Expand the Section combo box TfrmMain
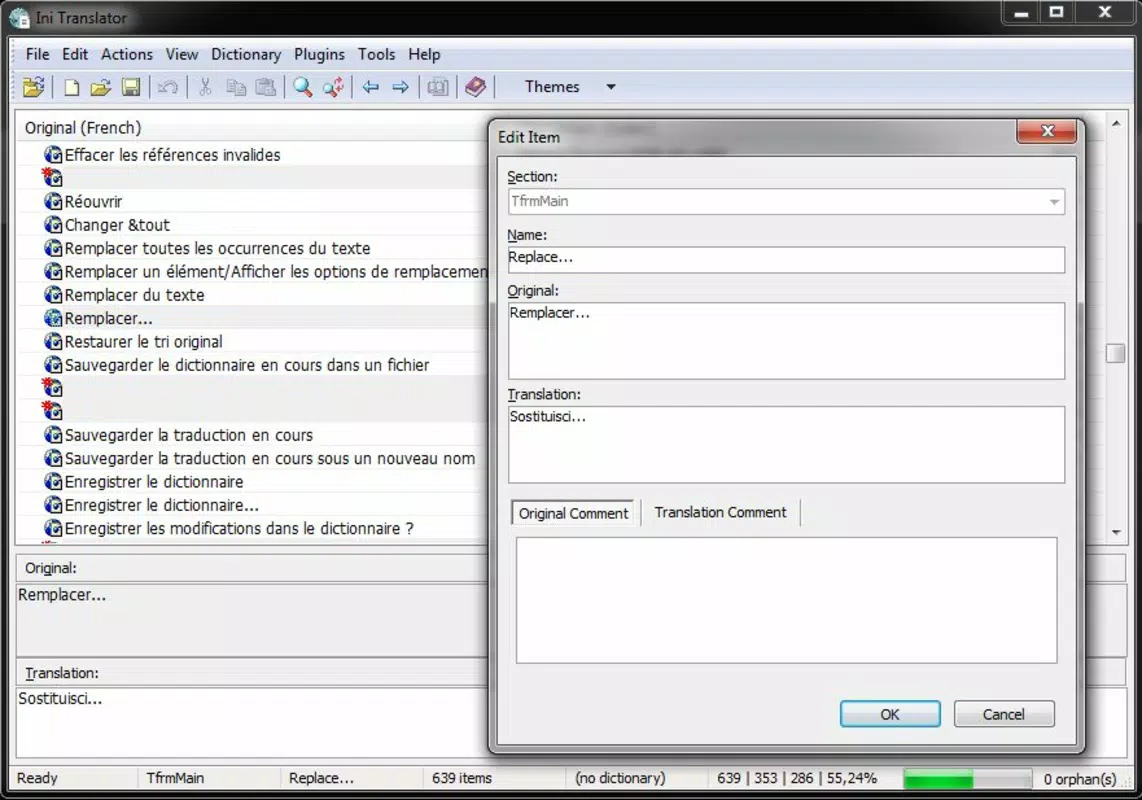The width and height of the screenshot is (1142, 800). pyautogui.click(x=1054, y=202)
